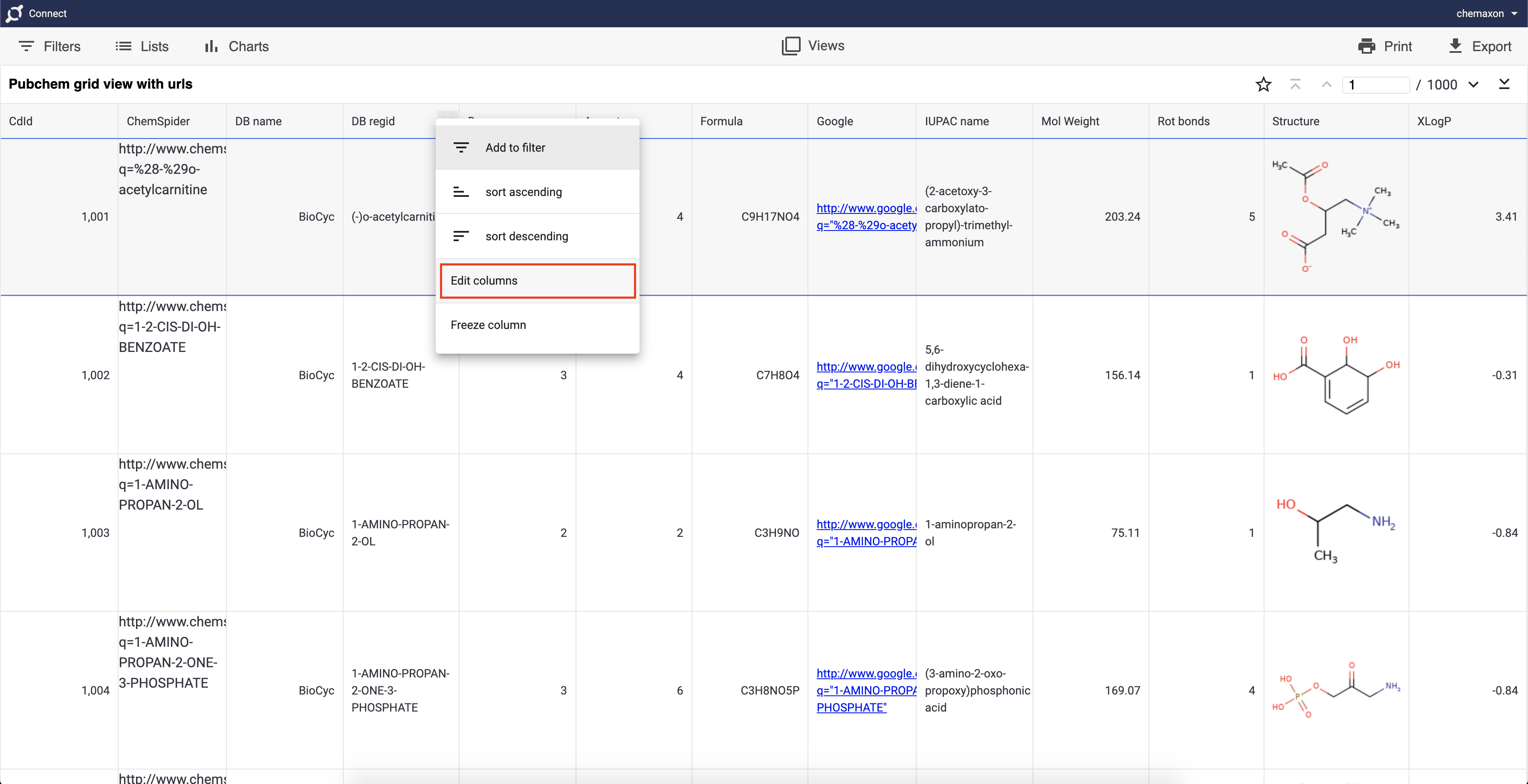The width and height of the screenshot is (1528, 784).
Task: Go to previous record arrow
Action: tap(1326, 84)
